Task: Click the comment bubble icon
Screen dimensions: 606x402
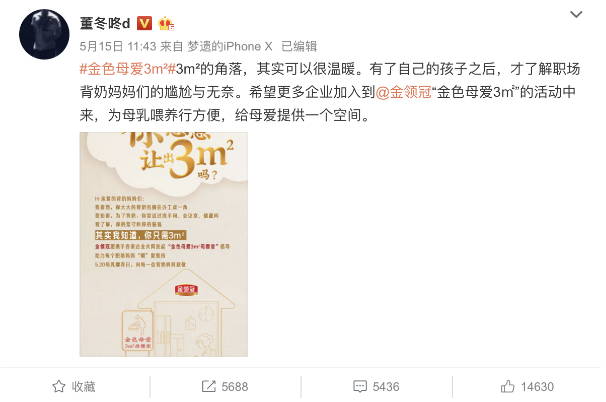Action: [x=360, y=386]
